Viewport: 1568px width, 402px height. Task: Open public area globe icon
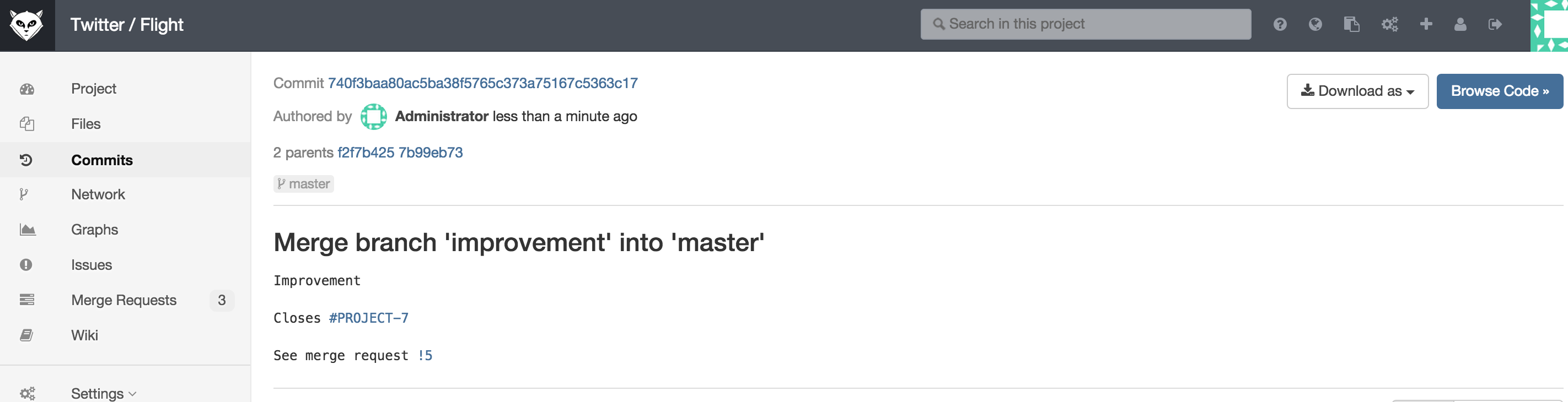pyautogui.click(x=1315, y=24)
